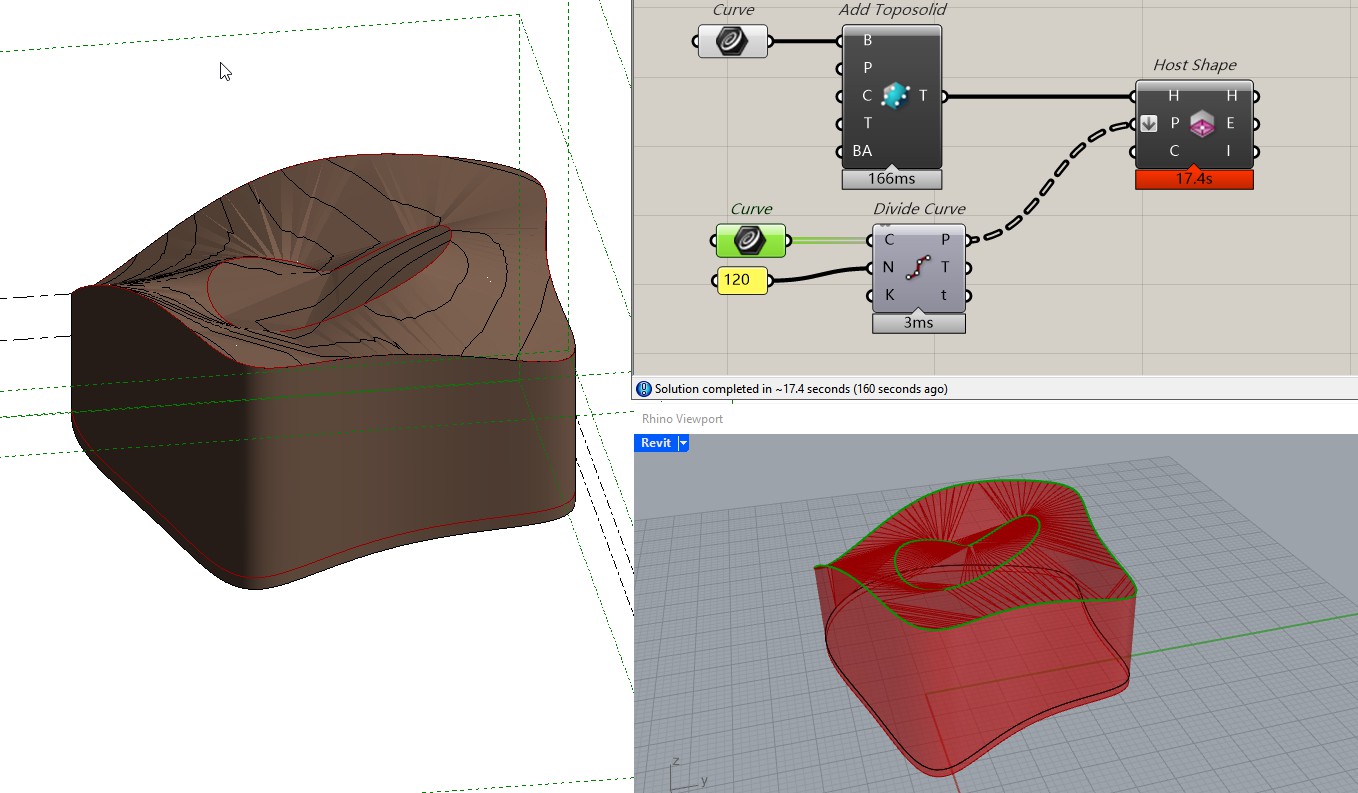Image resolution: width=1358 pixels, height=793 pixels.
Task: Click the E output of Host Shape
Action: [x=1230, y=124]
